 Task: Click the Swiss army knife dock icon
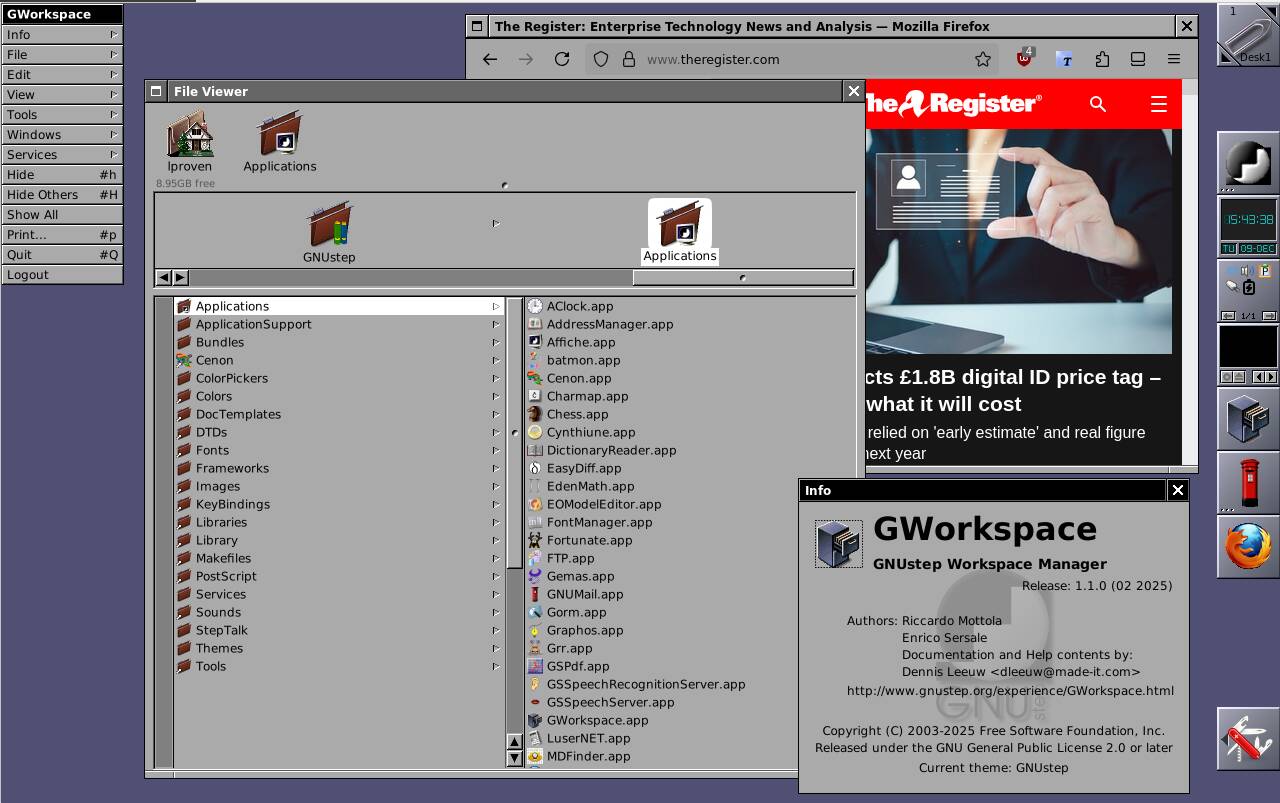point(1247,739)
